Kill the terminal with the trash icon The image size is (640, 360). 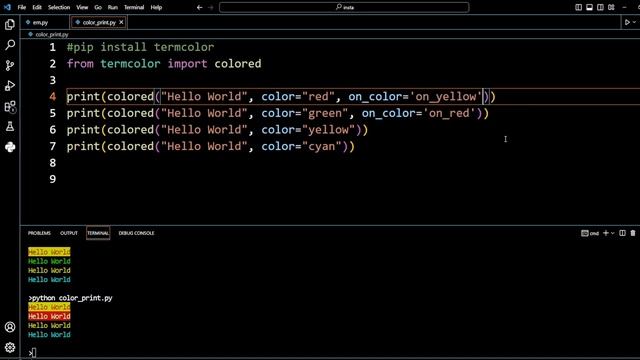click(633, 233)
